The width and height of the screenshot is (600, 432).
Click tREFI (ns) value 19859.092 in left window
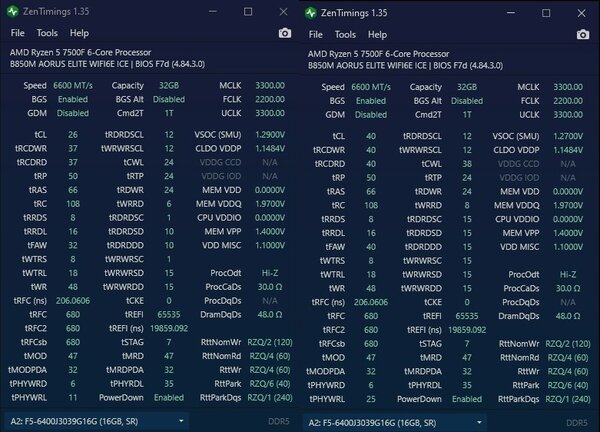click(169, 328)
